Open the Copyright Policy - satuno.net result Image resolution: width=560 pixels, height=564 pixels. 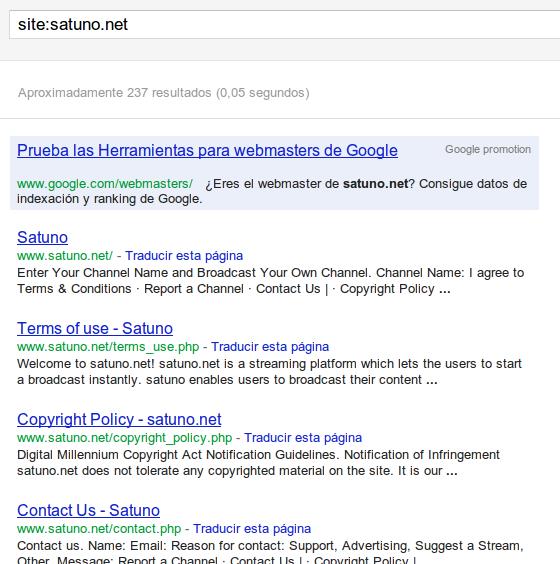(x=119, y=419)
